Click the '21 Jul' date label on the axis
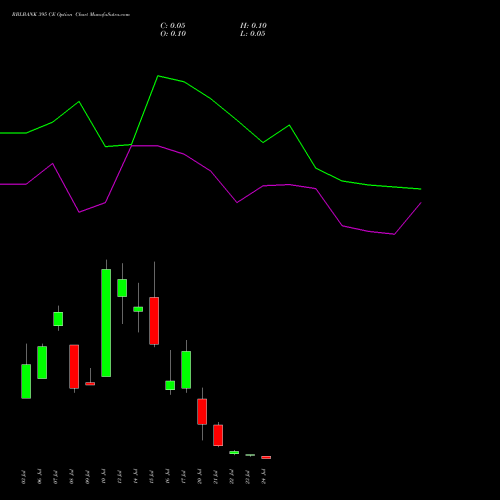This screenshot has width=500, height=500. click(x=216, y=477)
